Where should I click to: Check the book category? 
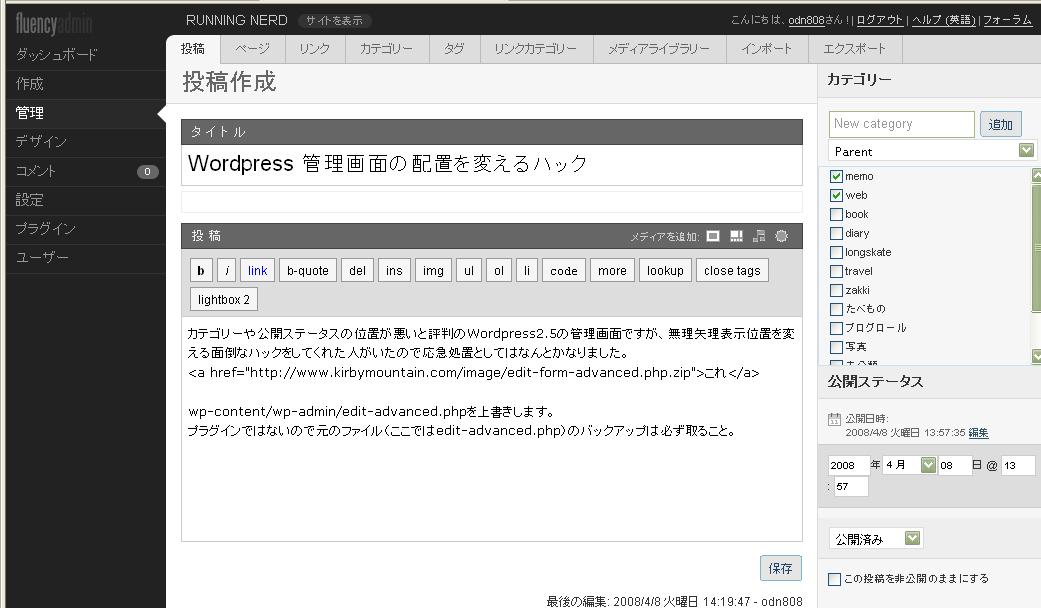(837, 214)
